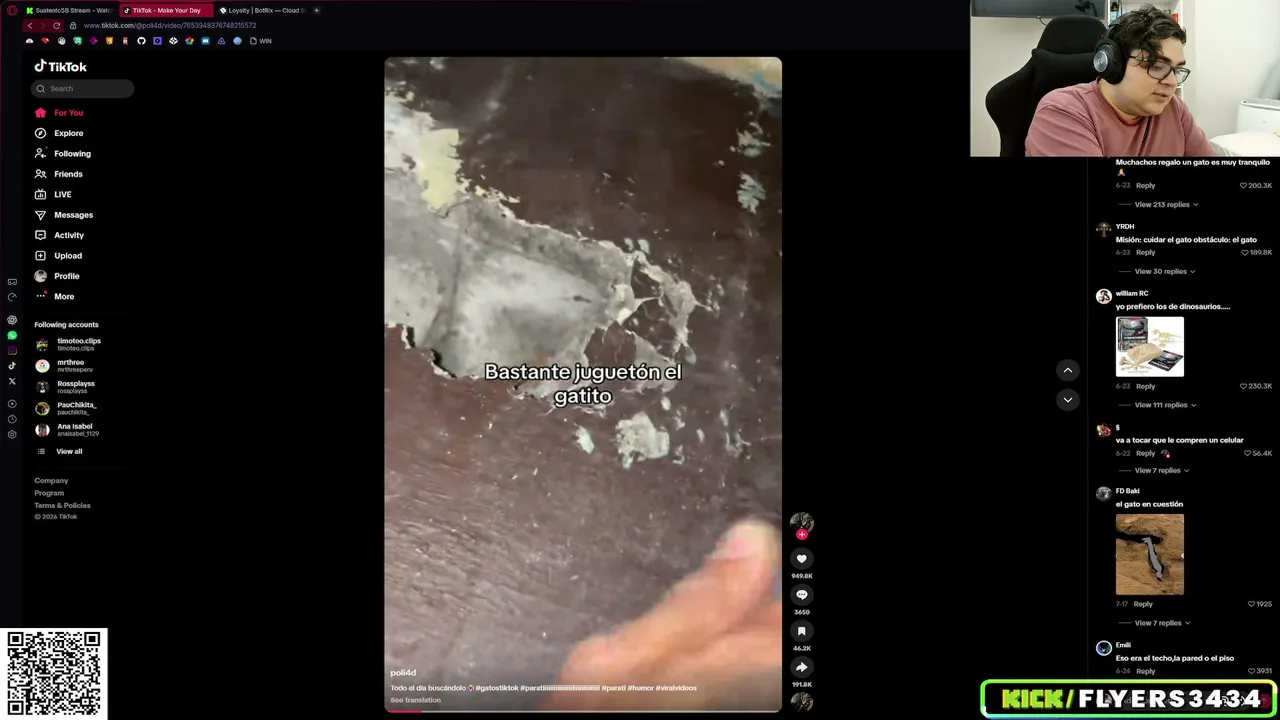Open the LIVE section
Viewport: 1280px width, 720px height.
point(53,194)
